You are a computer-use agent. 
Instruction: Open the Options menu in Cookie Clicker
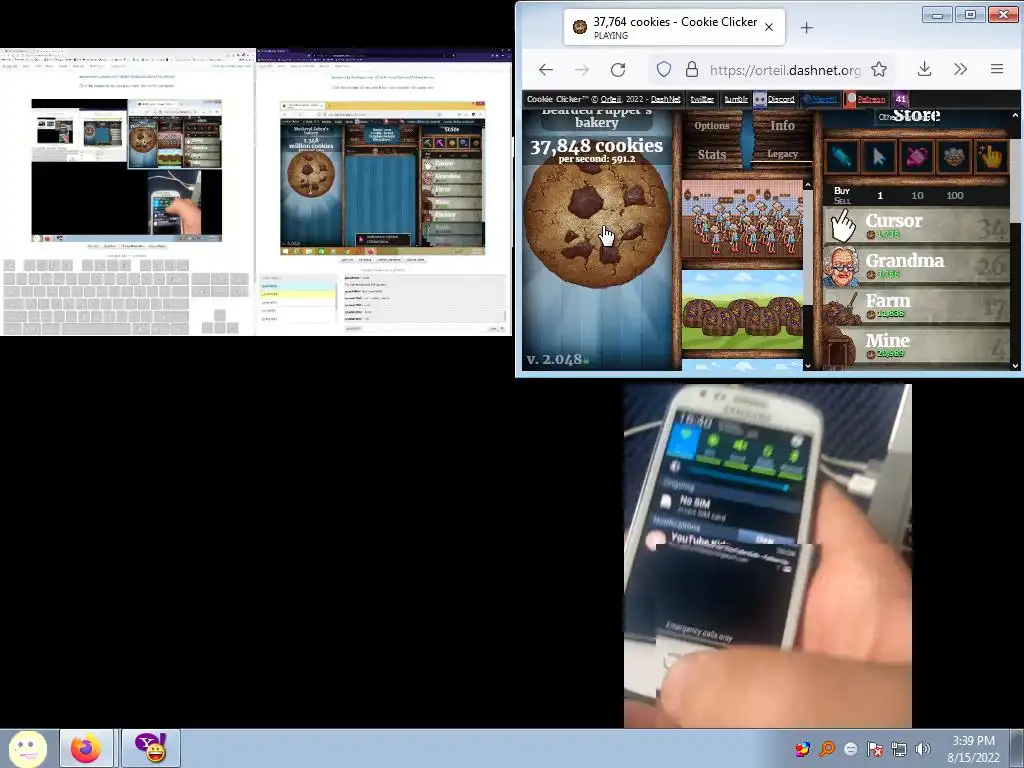pos(711,125)
